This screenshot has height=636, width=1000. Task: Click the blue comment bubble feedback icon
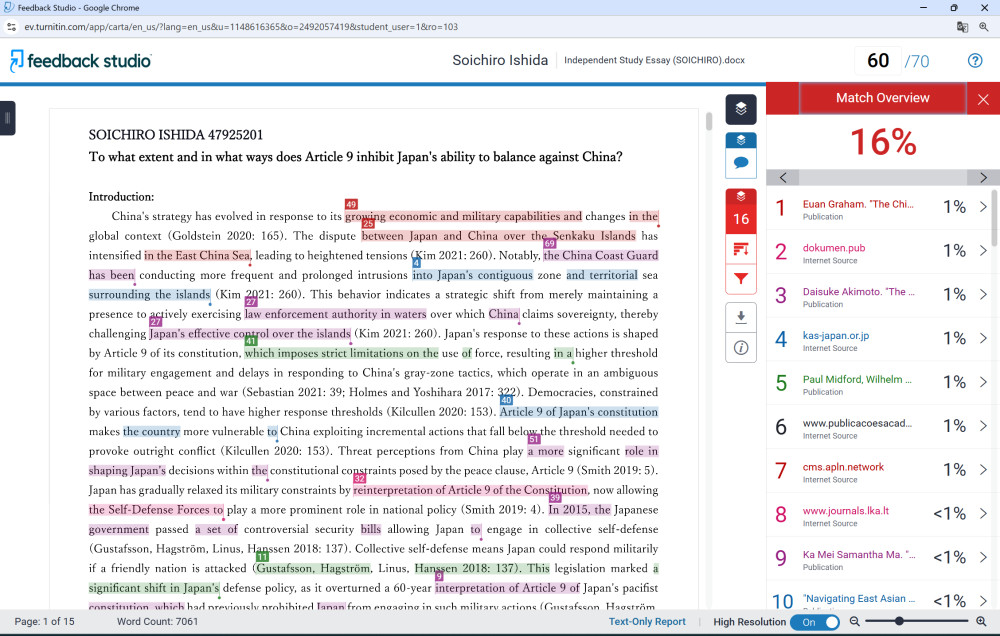[741, 162]
